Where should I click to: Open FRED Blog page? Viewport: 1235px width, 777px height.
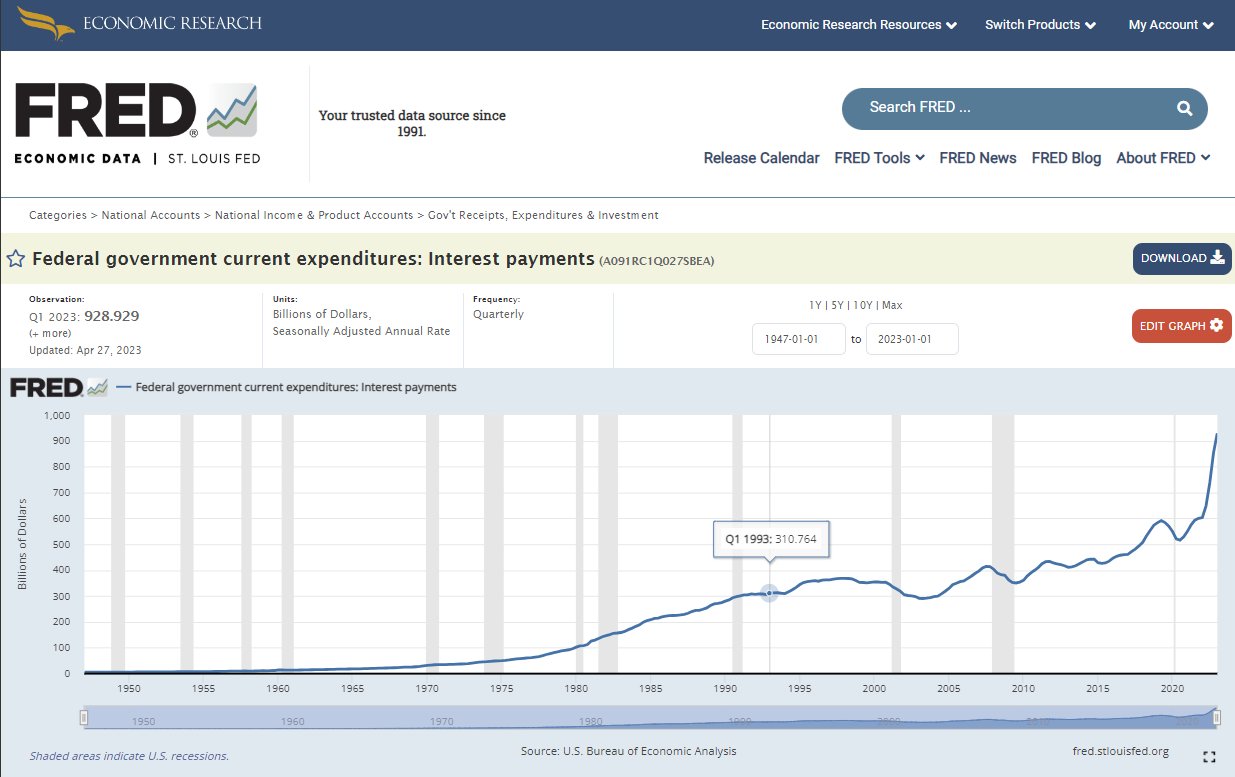1066,158
